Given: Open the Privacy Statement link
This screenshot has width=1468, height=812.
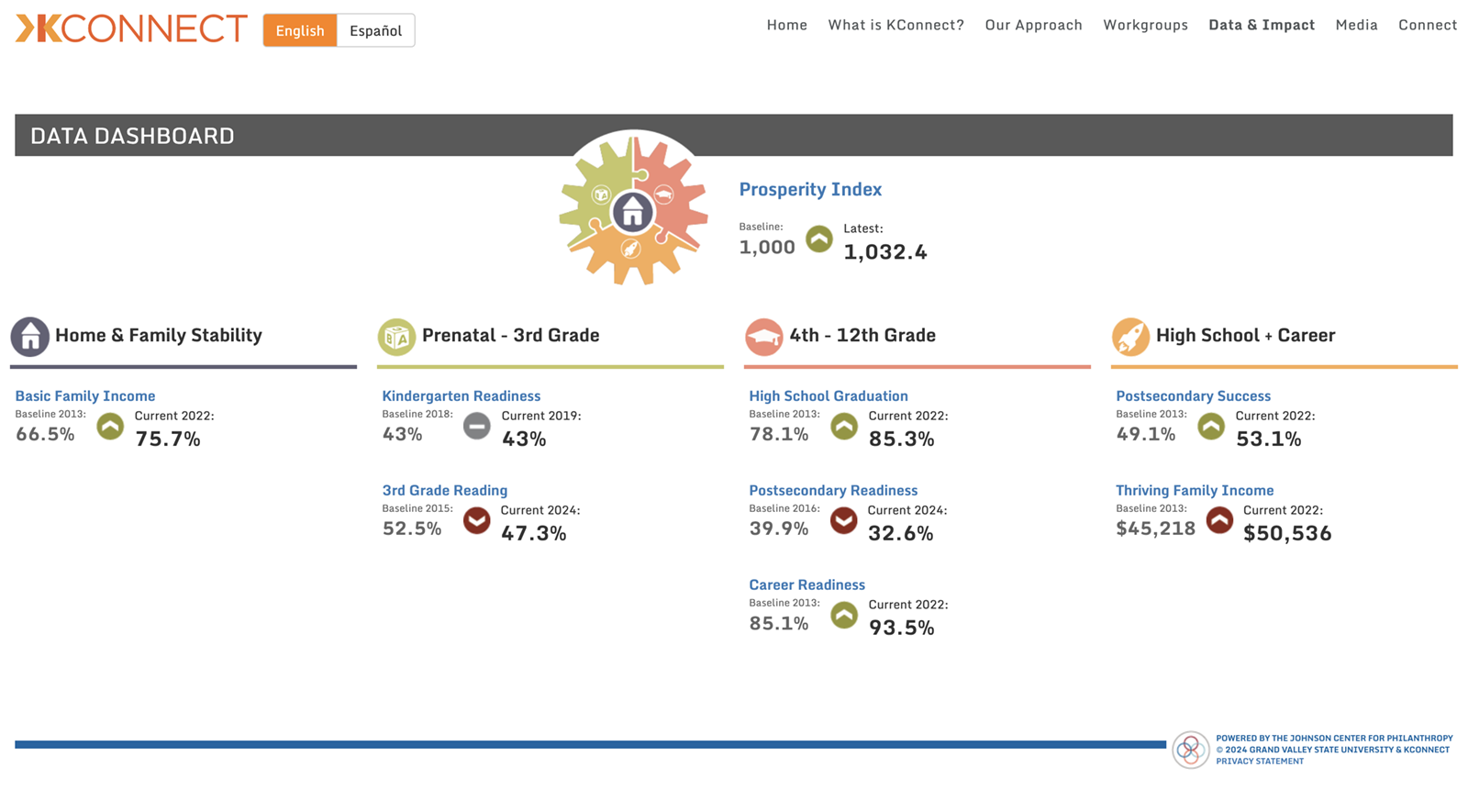Looking at the screenshot, I should pos(1259,762).
